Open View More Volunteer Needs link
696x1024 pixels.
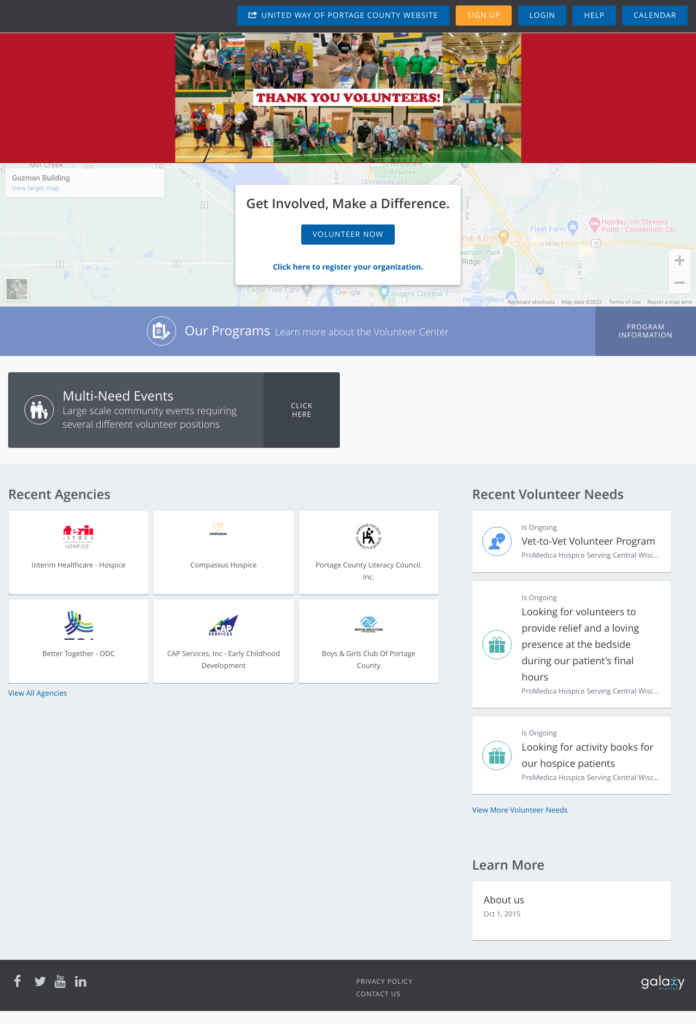[520, 810]
